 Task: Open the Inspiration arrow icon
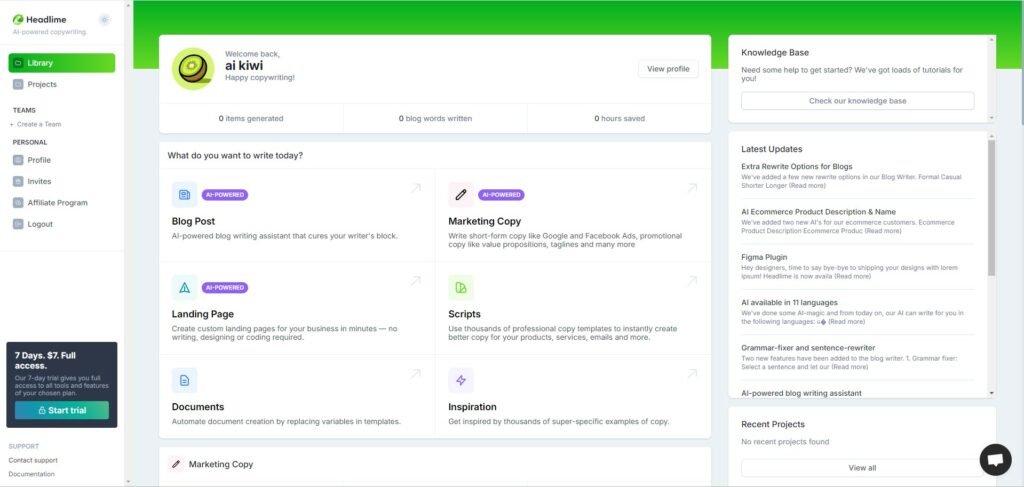(692, 373)
